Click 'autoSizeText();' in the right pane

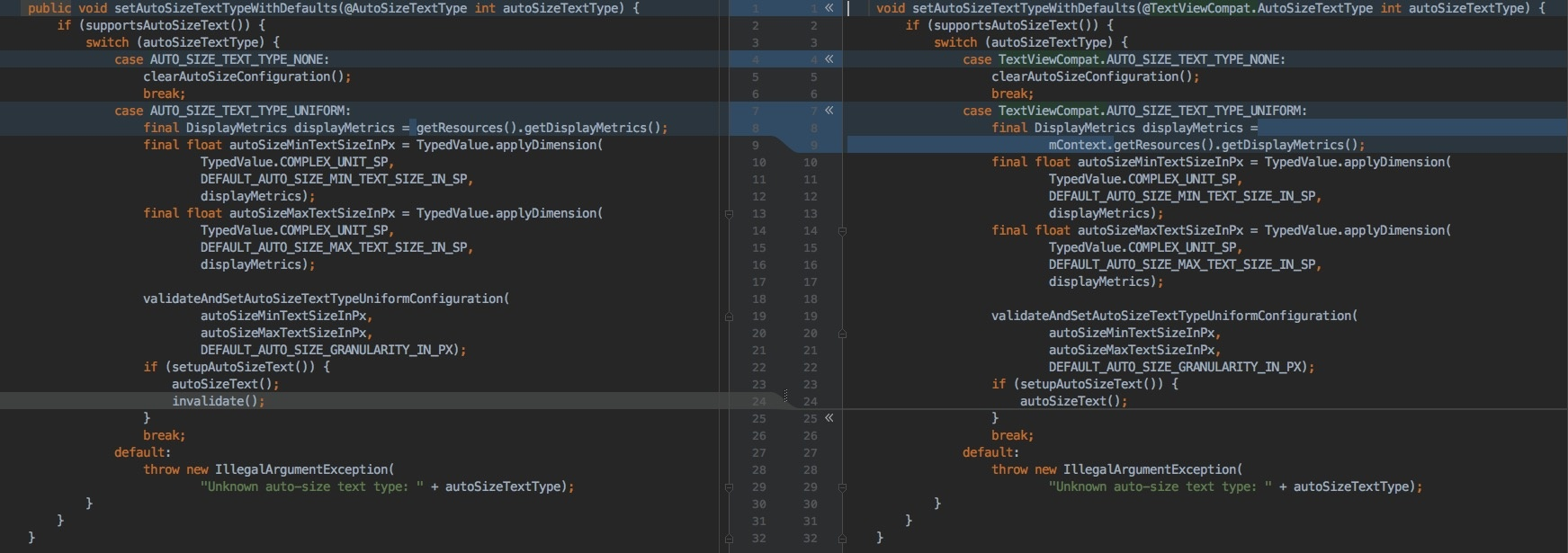click(x=1074, y=401)
